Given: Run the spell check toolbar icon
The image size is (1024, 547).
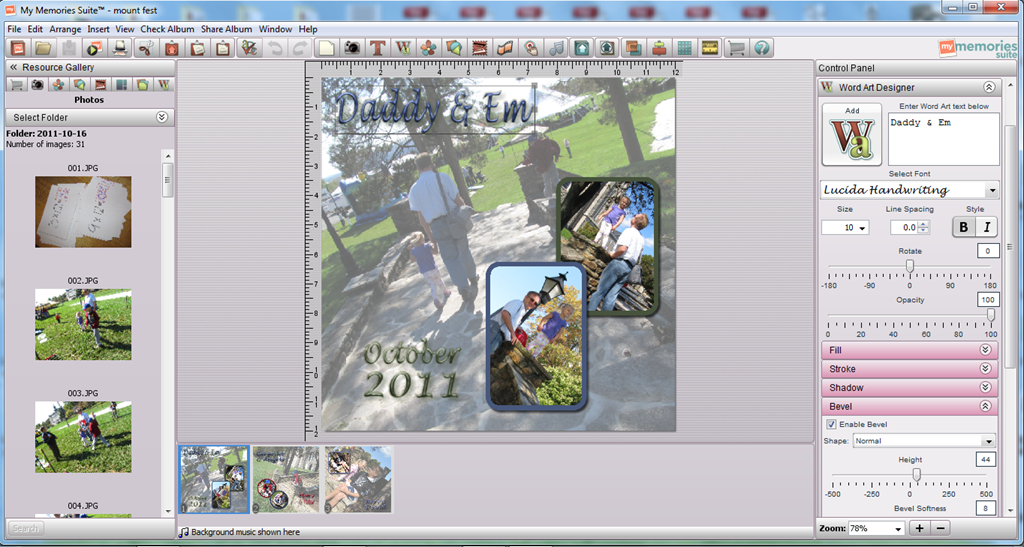Looking at the screenshot, I should tap(249, 48).
